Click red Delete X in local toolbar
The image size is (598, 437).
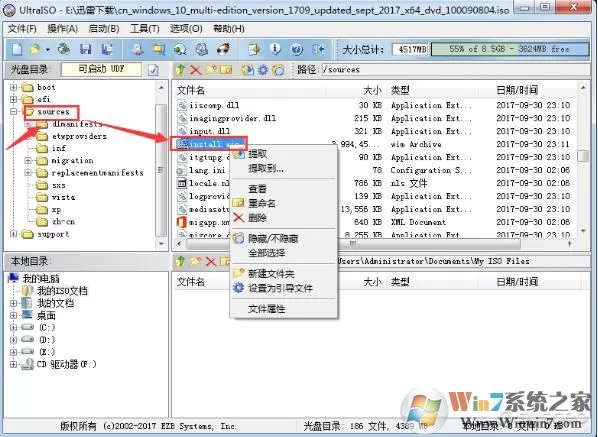[x=211, y=261]
